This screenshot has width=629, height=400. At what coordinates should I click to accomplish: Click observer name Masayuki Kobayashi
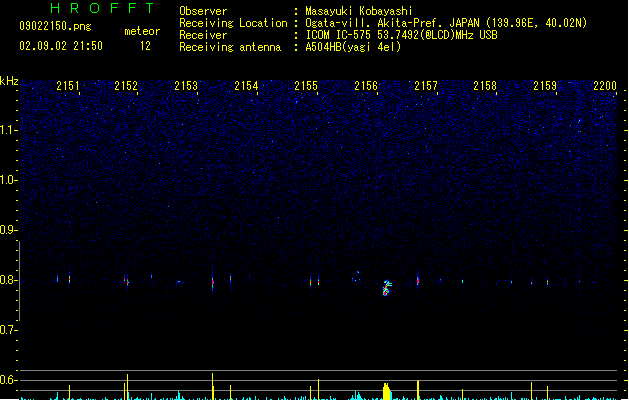click(x=359, y=11)
